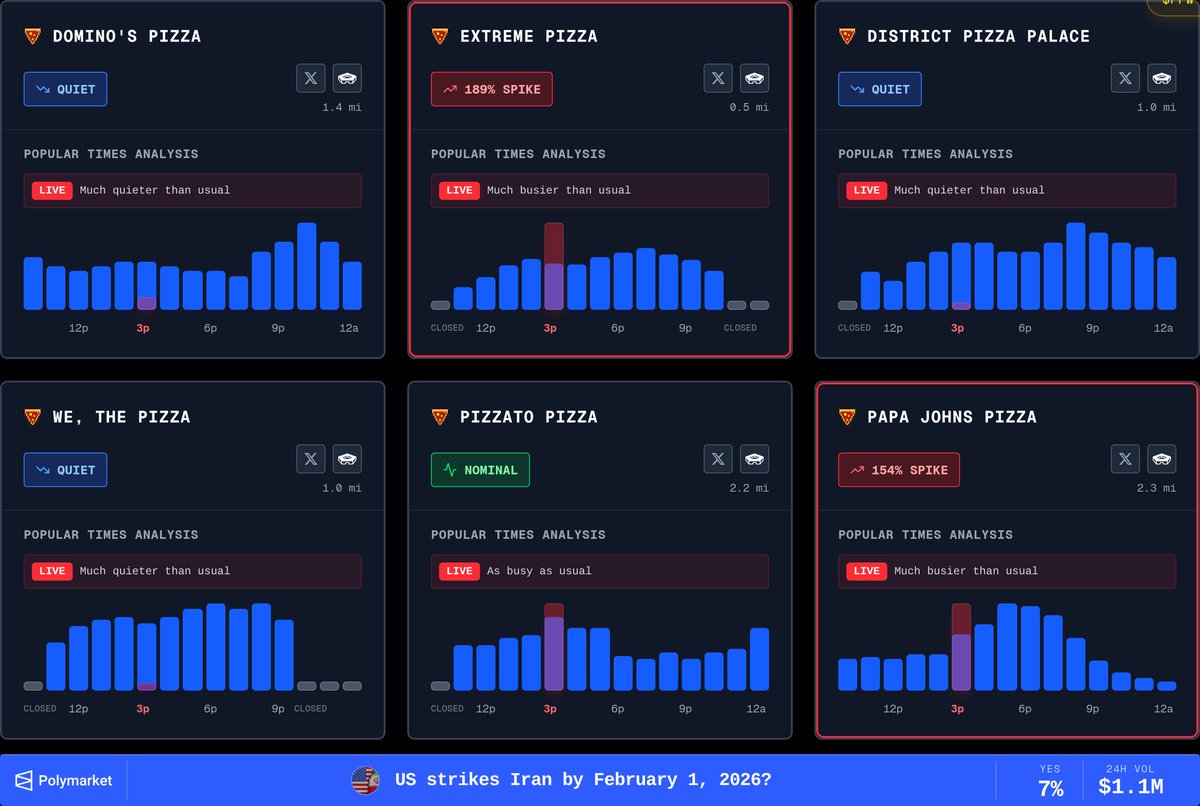The image size is (1200, 806).
Task: Click the We, The Pizza card title
Action: tap(123, 417)
